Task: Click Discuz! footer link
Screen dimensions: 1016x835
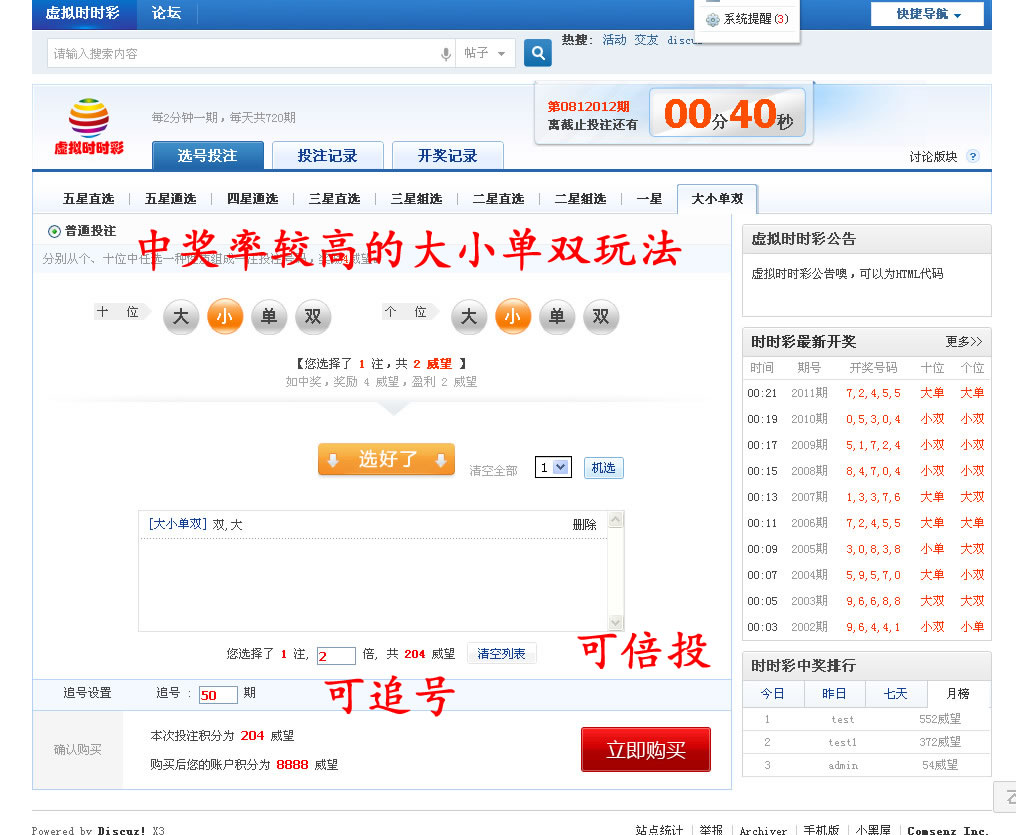Action: click(x=121, y=830)
